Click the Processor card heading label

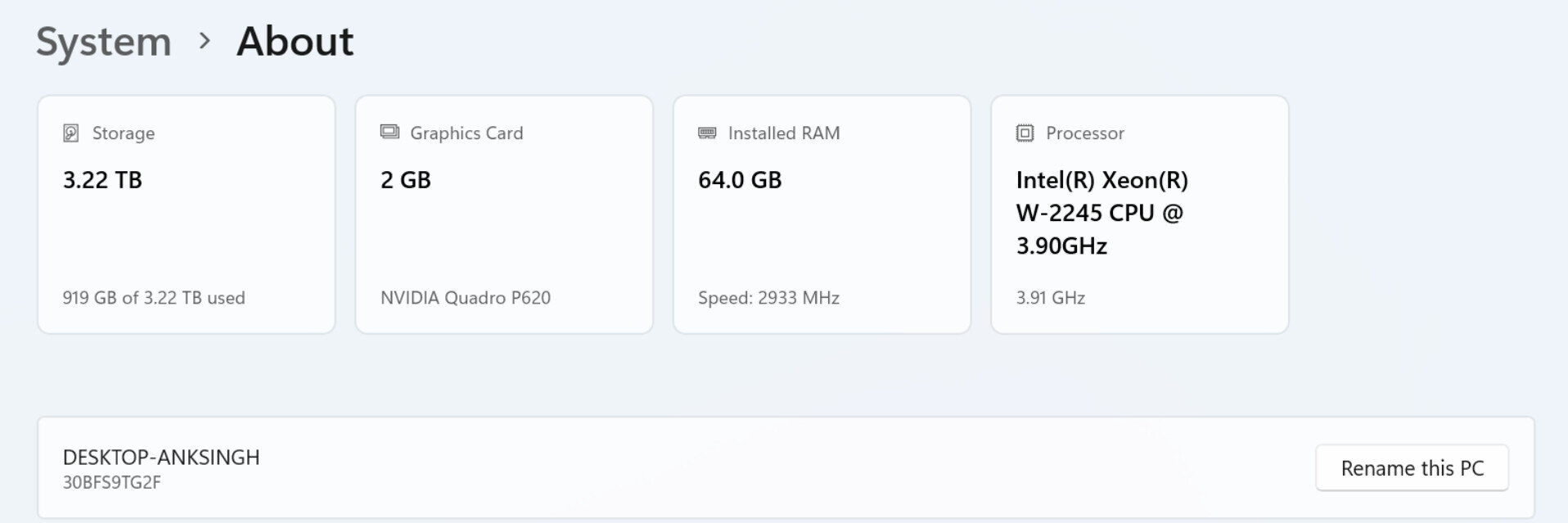[x=1085, y=133]
